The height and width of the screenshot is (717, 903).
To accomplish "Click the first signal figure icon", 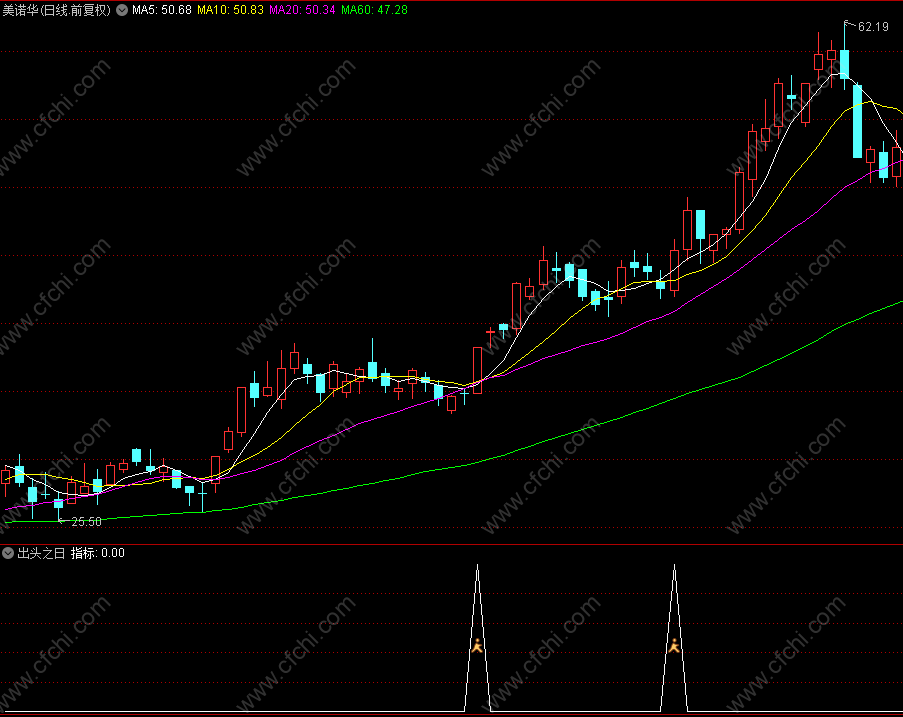I will 477,646.
